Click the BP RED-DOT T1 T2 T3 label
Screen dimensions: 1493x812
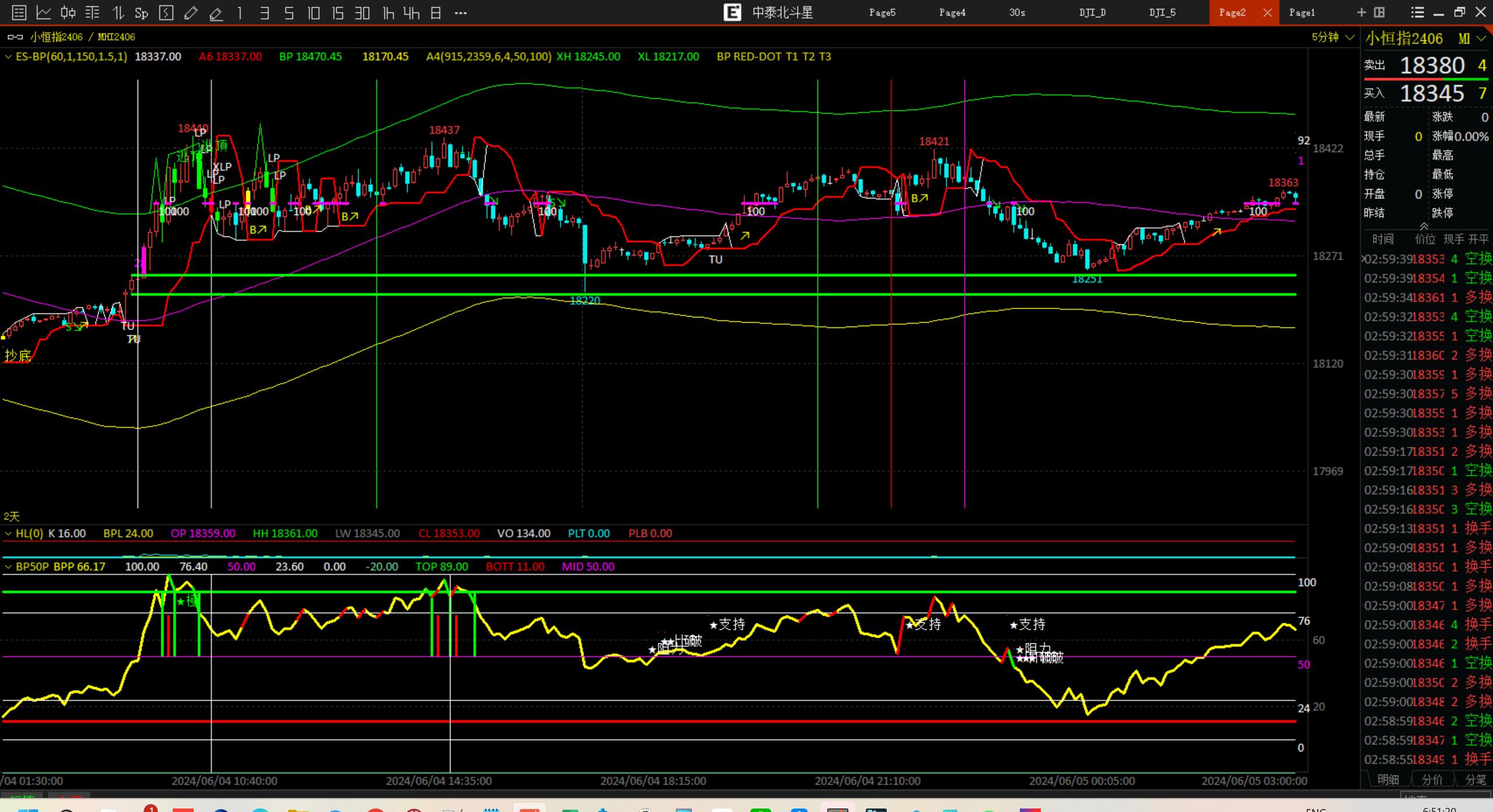774,57
